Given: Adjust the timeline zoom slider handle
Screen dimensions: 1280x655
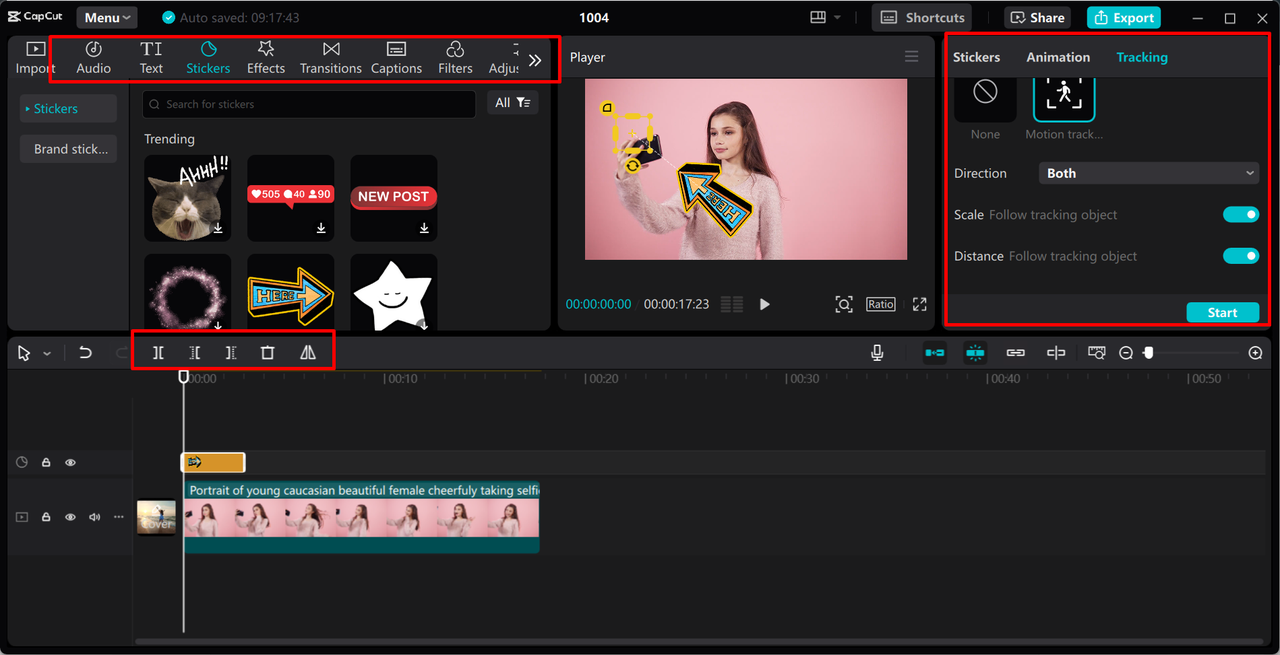Looking at the screenshot, I should [x=1149, y=353].
